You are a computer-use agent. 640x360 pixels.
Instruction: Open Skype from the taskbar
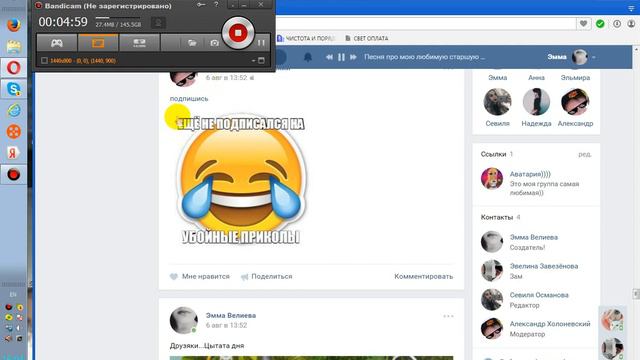coord(13,89)
